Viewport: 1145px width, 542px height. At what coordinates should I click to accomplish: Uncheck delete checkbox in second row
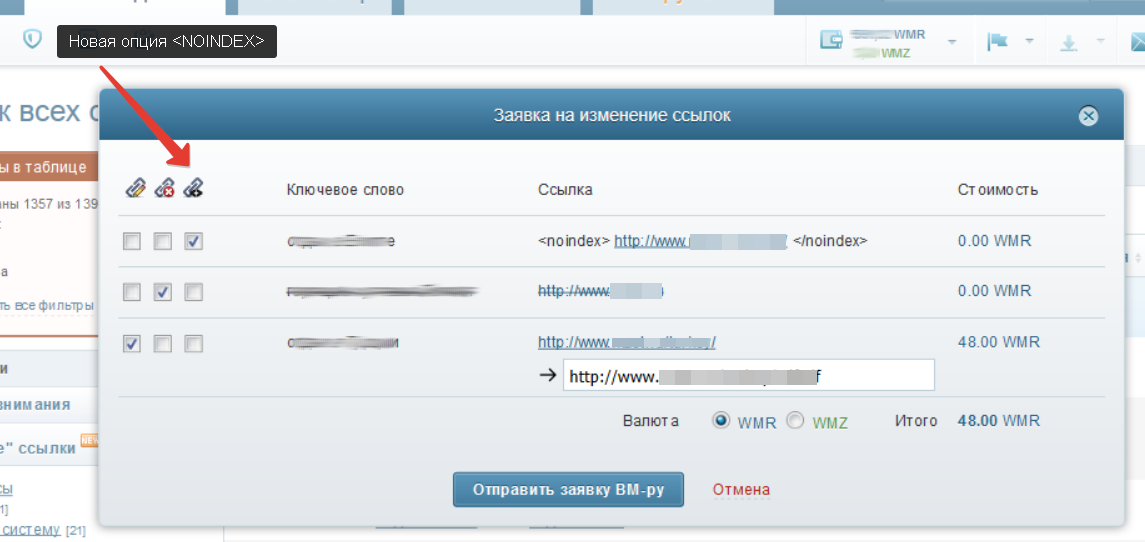point(164,292)
